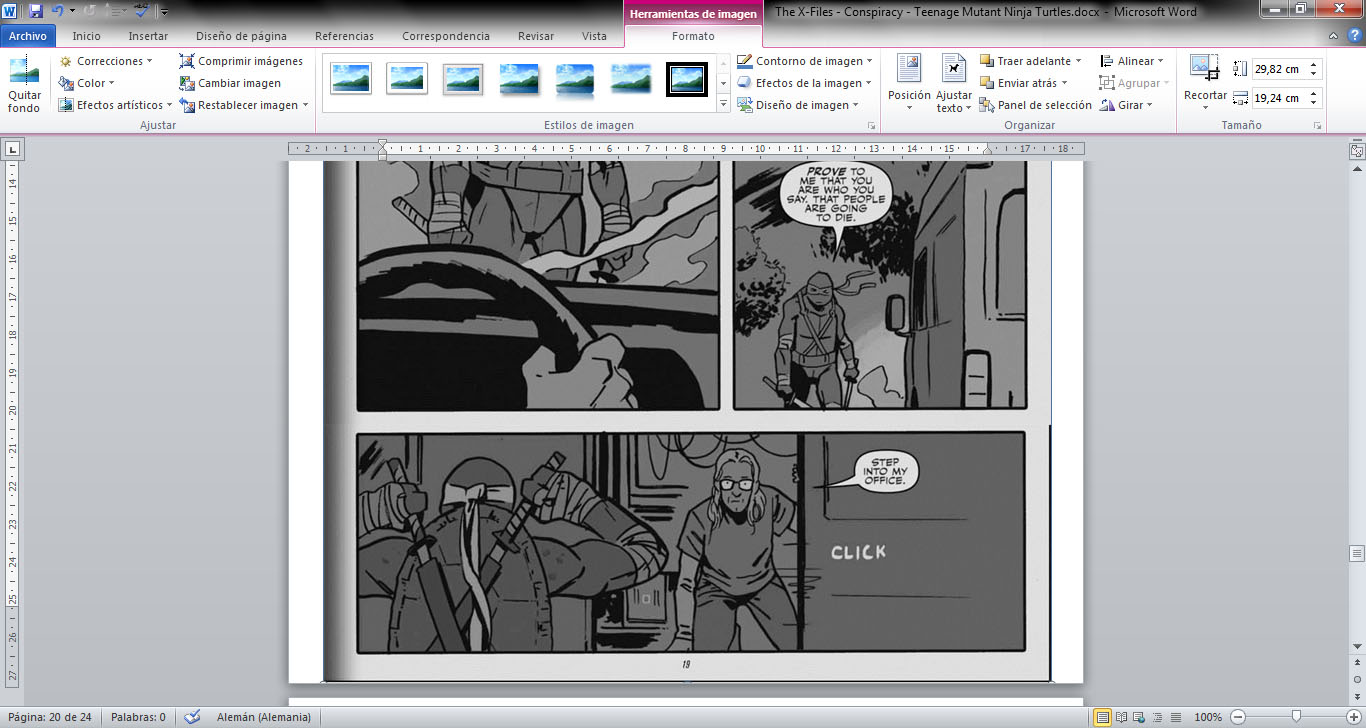Screen dimensions: 1366x728
Task: Open Panel de selección
Action: 1035,105
